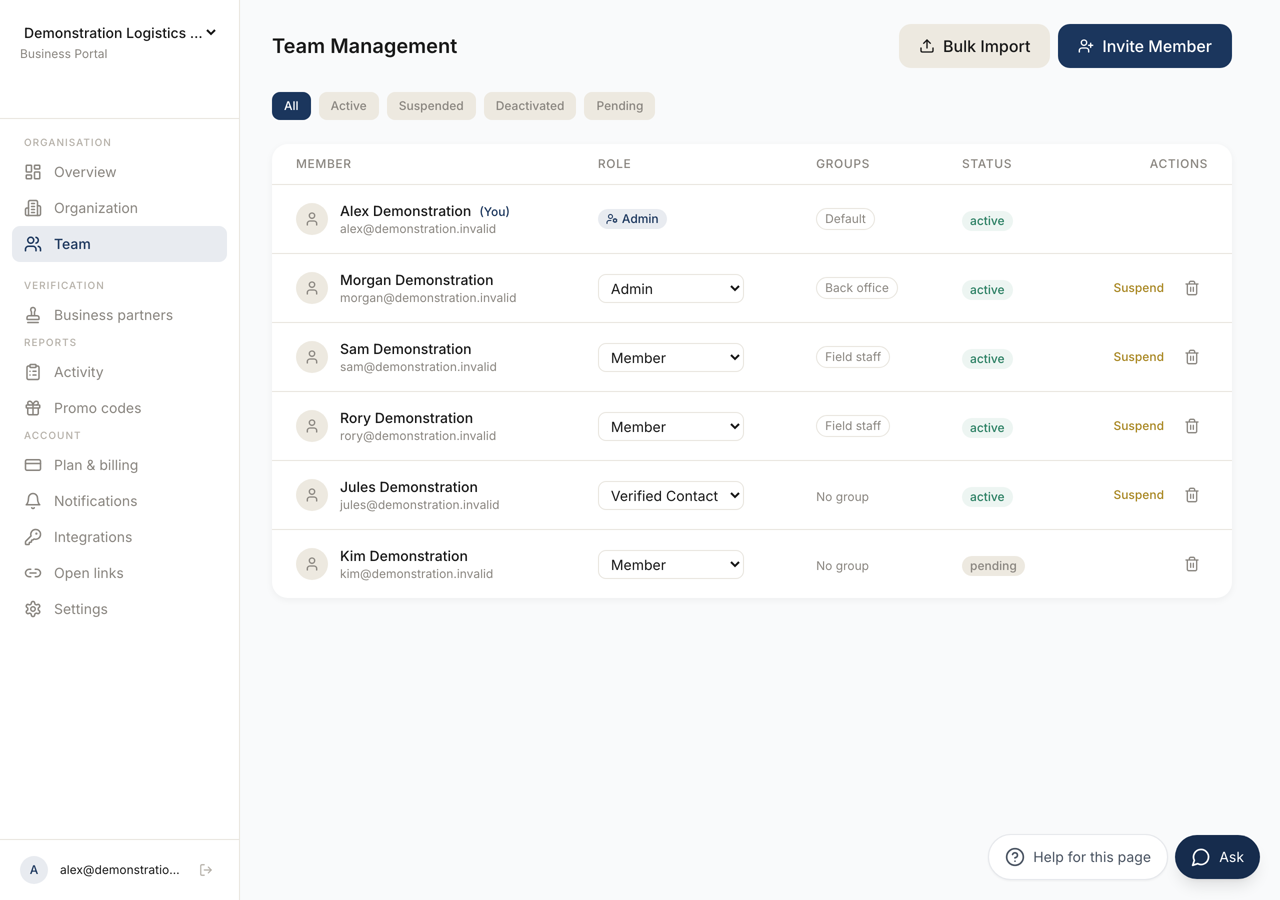Image resolution: width=1280 pixels, height=900 pixels.
Task: Click the alex@demonstratio... account label in the sidebar footer
Action: pyautogui.click(x=120, y=870)
